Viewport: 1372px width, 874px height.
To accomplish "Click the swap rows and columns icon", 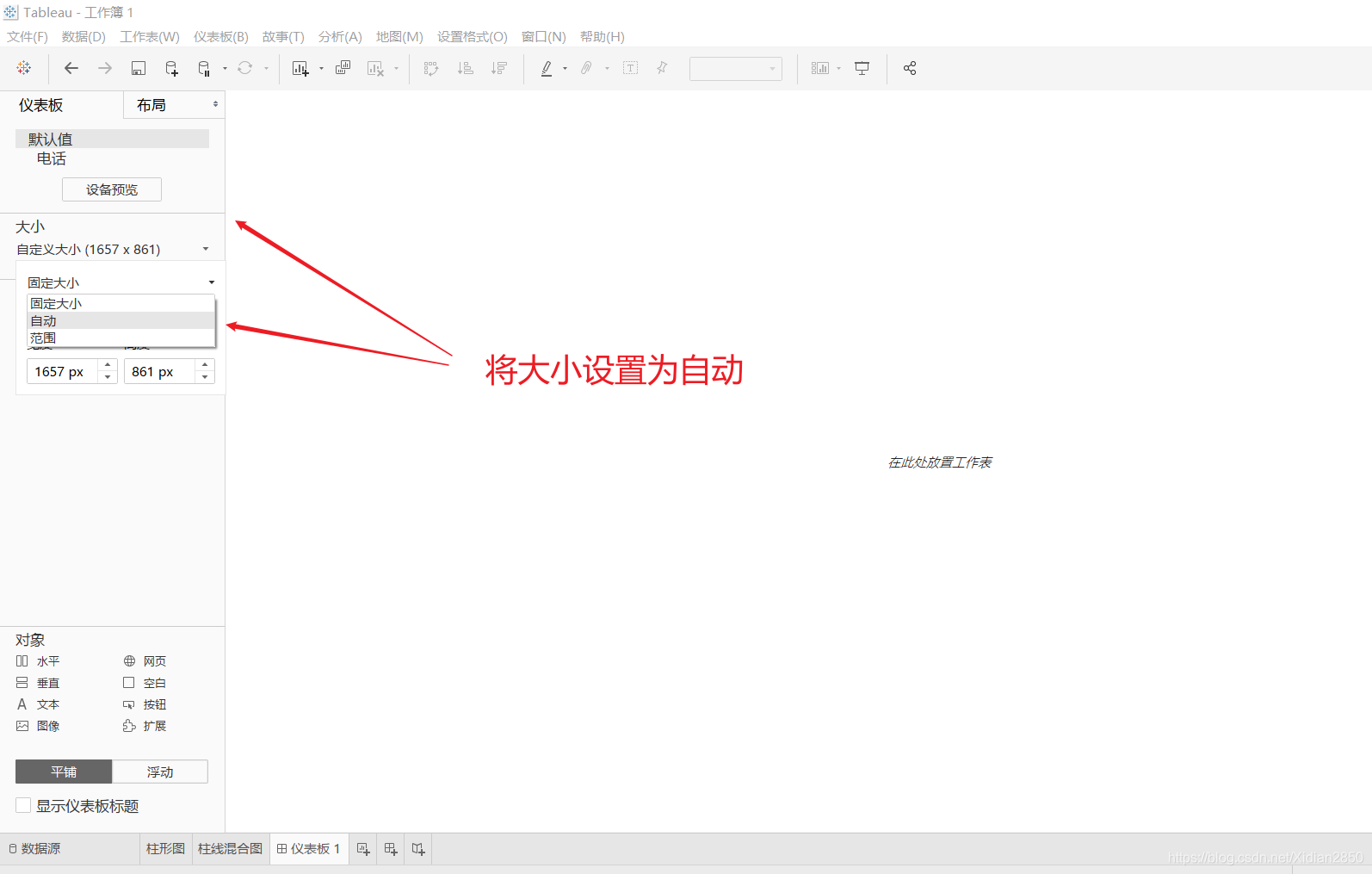I will tap(431, 68).
